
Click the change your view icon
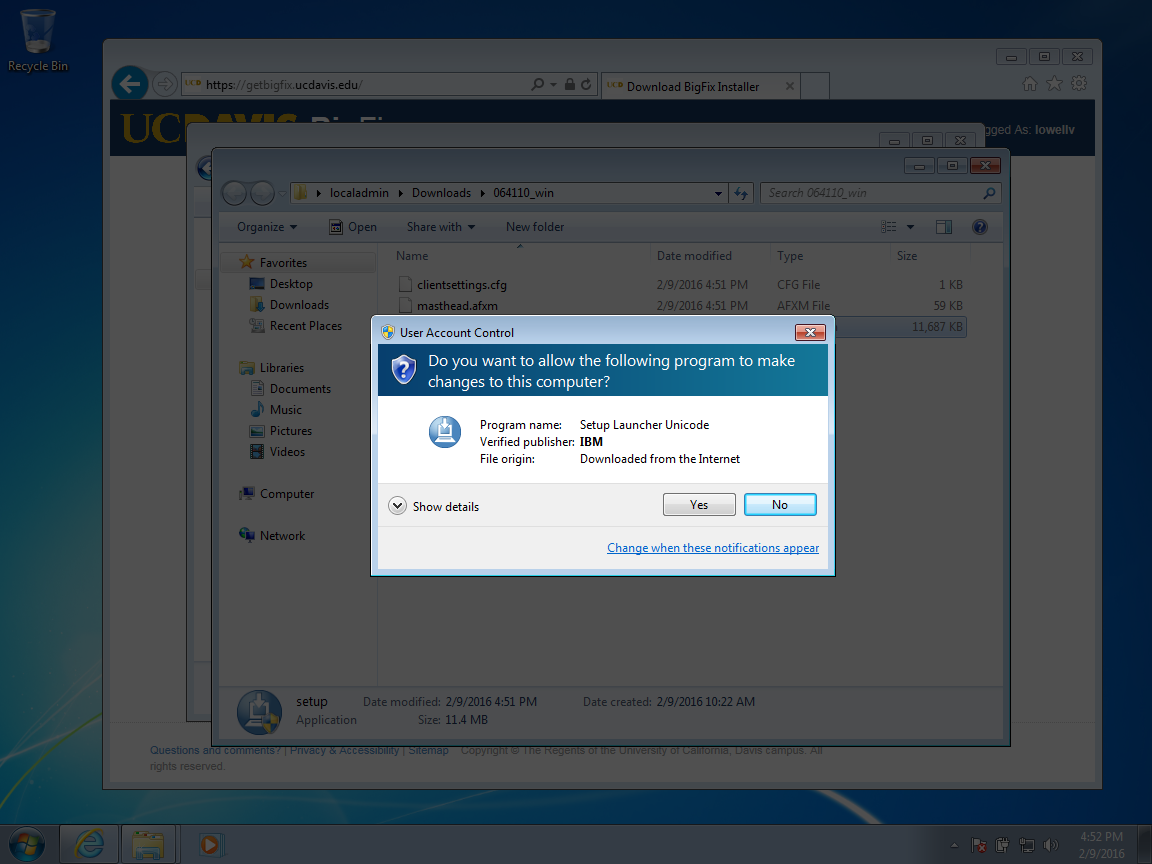click(x=888, y=227)
